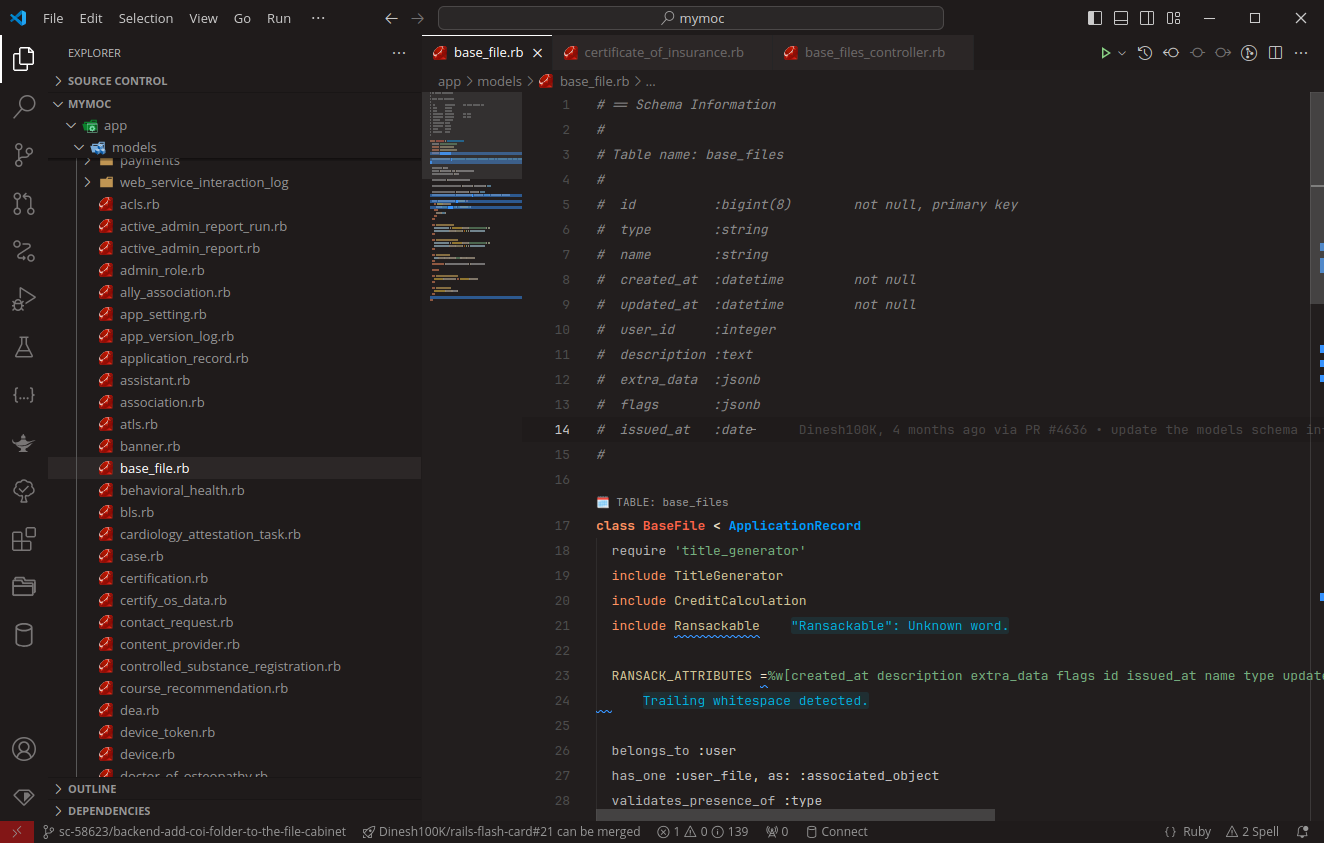Image resolution: width=1324 pixels, height=843 pixels.
Task: Open changes with next revision icon
Action: point(1223,53)
